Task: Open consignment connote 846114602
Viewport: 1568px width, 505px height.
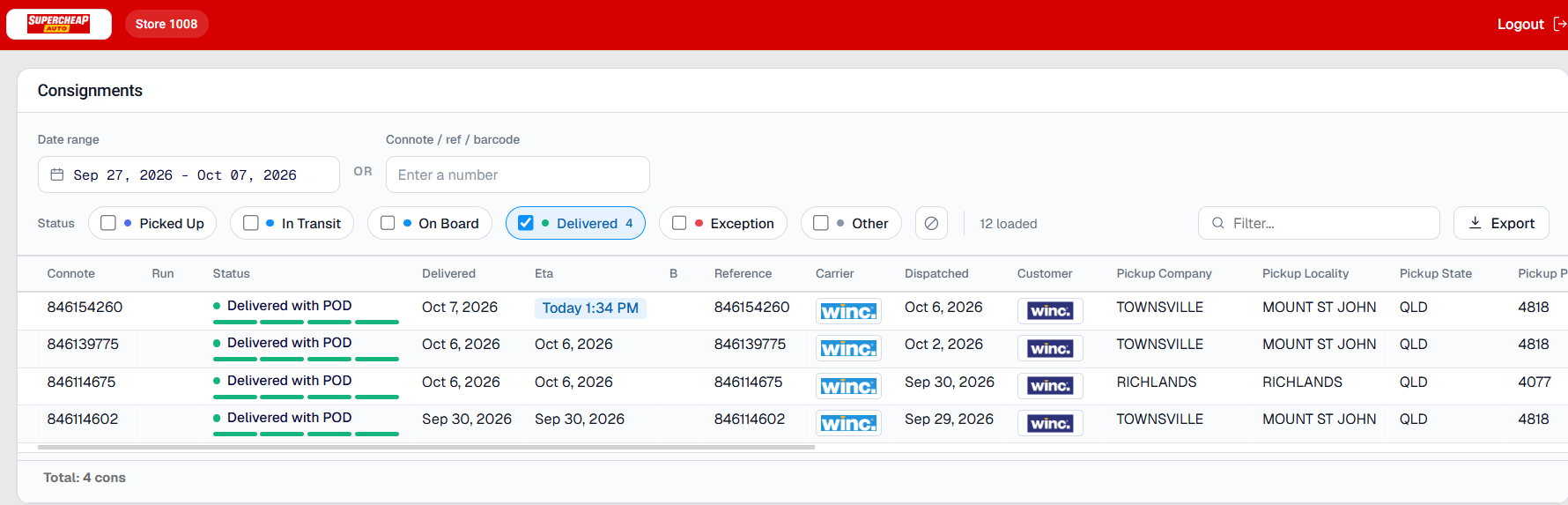Action: pos(82,419)
